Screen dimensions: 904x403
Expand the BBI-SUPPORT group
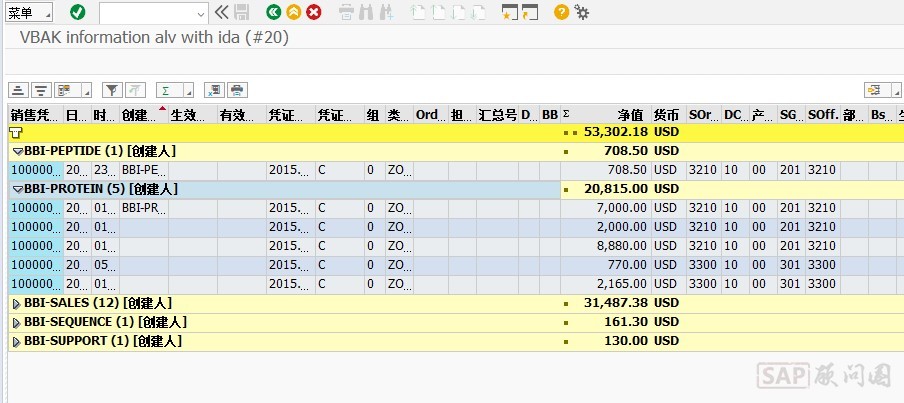pyautogui.click(x=17, y=341)
